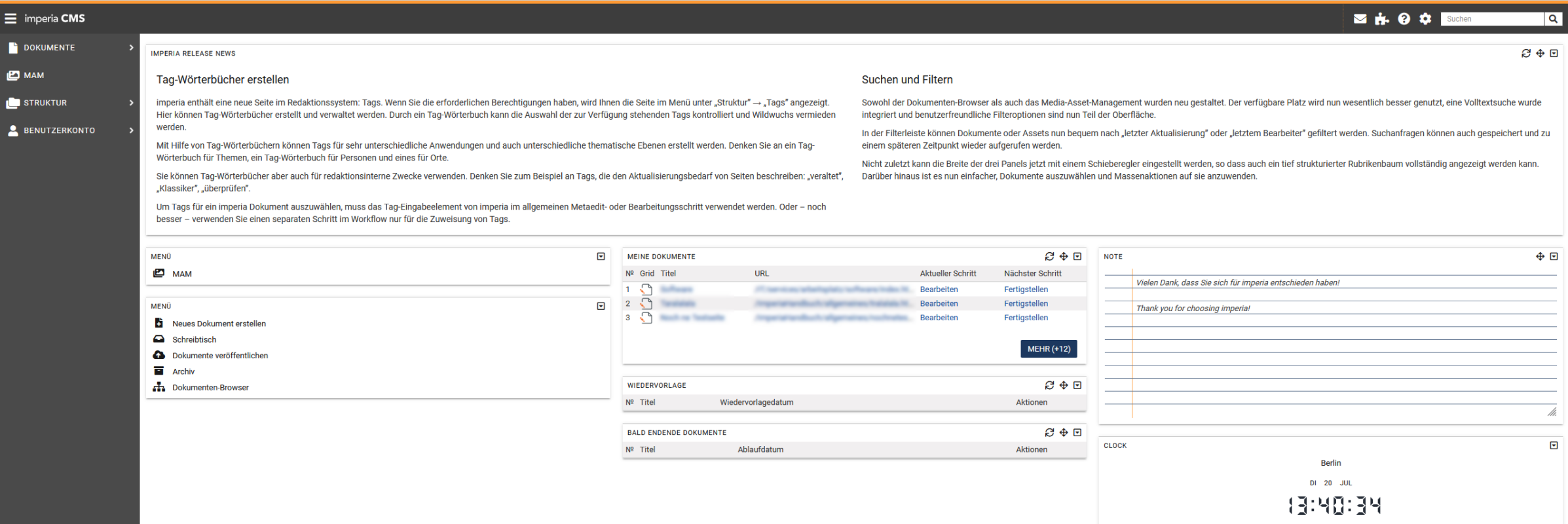The height and width of the screenshot is (524, 1568).
Task: Open the help question mark icon
Action: point(1404,19)
